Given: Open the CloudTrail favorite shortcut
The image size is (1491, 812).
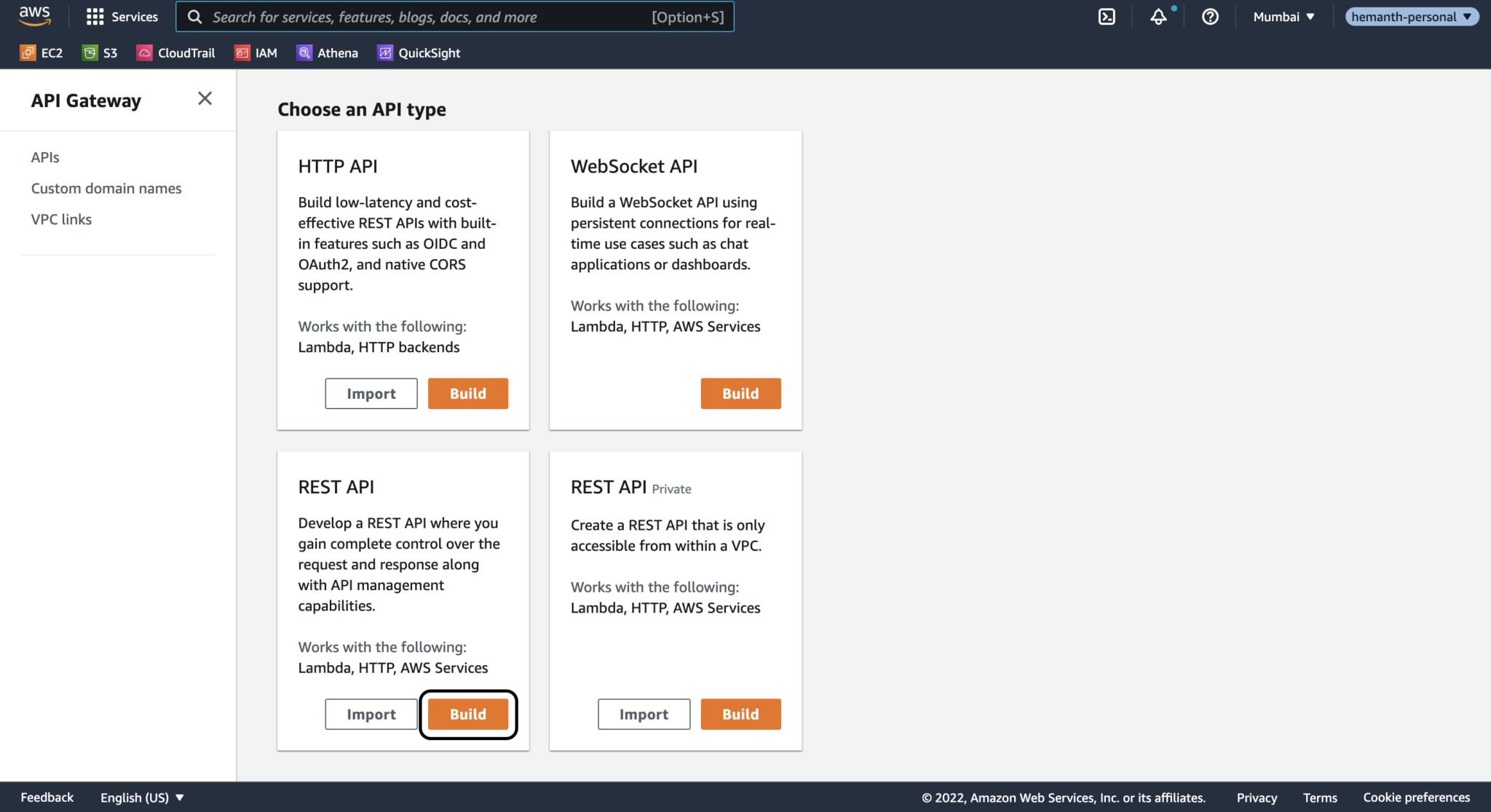Looking at the screenshot, I should tap(175, 52).
